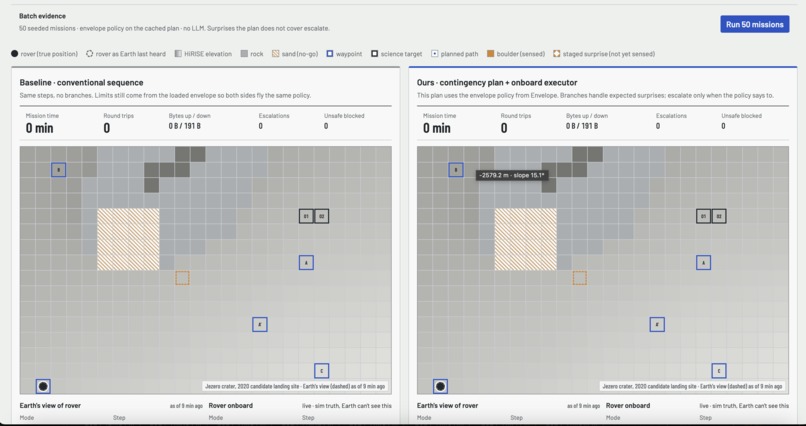The image size is (806, 426).
Task: Click the staged surprise legend icon
Action: (557, 53)
